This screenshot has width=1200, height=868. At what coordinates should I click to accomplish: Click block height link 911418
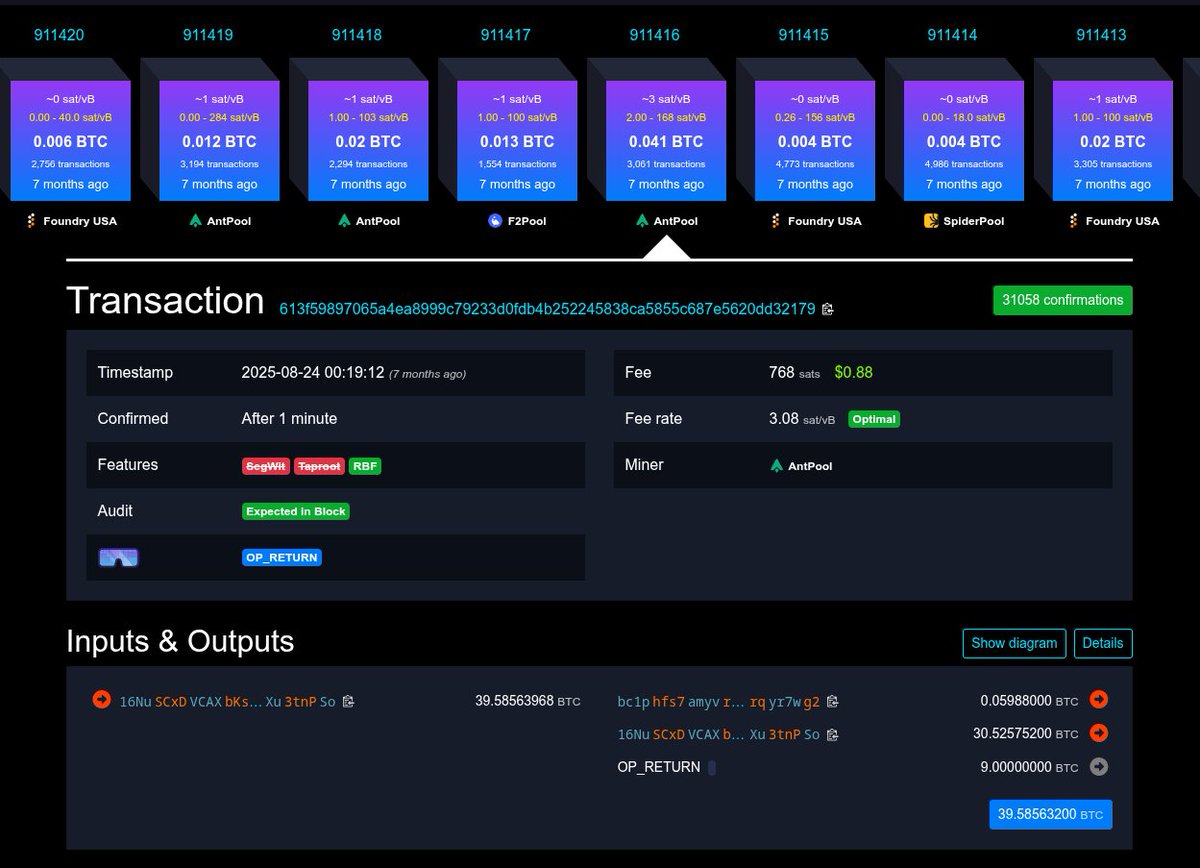point(357,35)
